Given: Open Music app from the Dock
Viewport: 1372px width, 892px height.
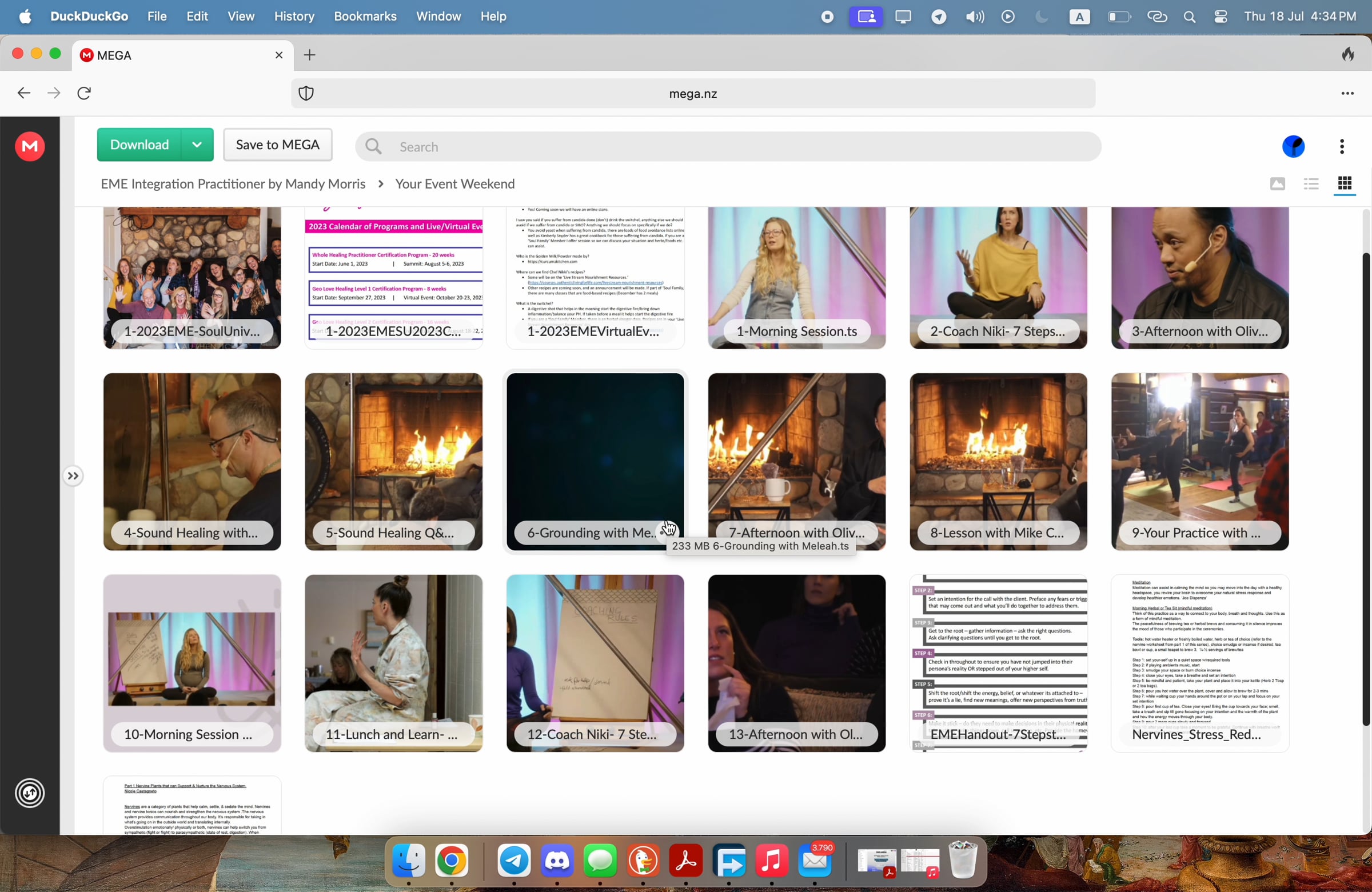Looking at the screenshot, I should 772,862.
